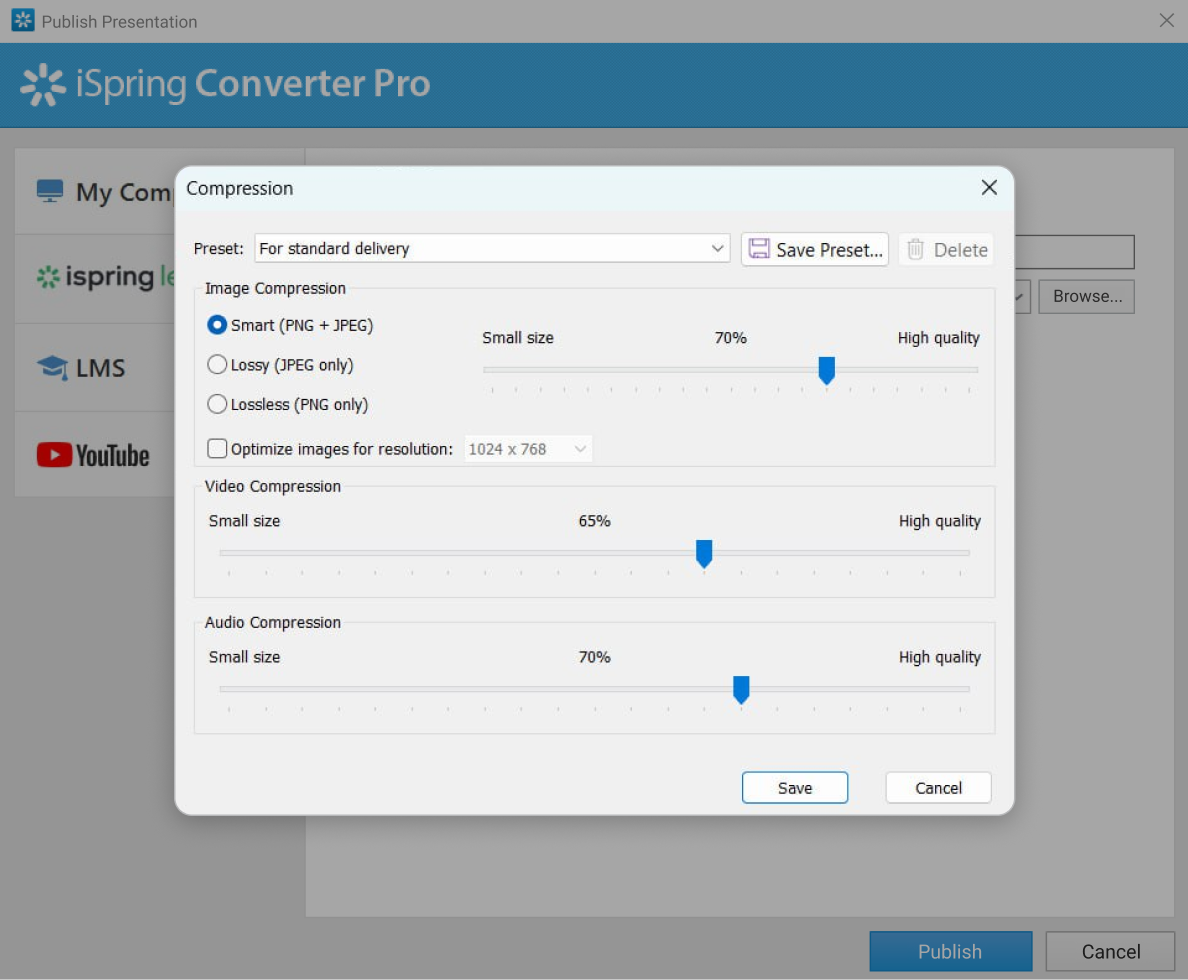Click the input field above Browse

pyautogui.click(x=1074, y=252)
